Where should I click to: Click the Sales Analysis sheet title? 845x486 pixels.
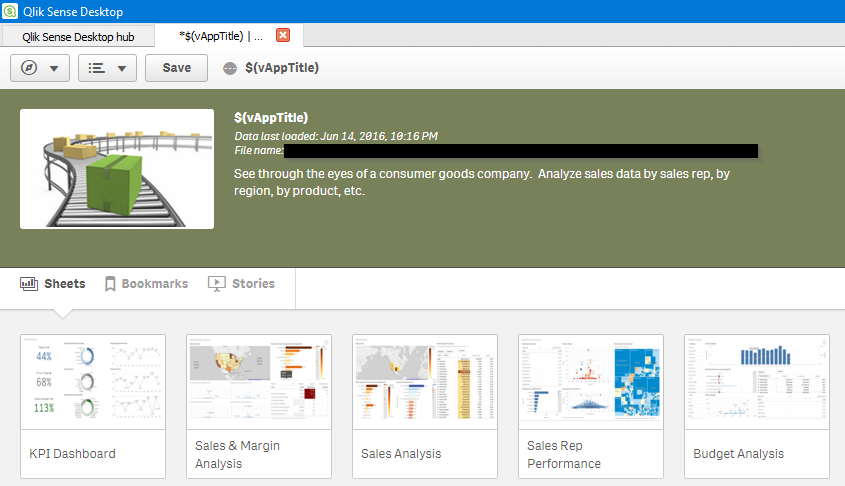point(401,454)
